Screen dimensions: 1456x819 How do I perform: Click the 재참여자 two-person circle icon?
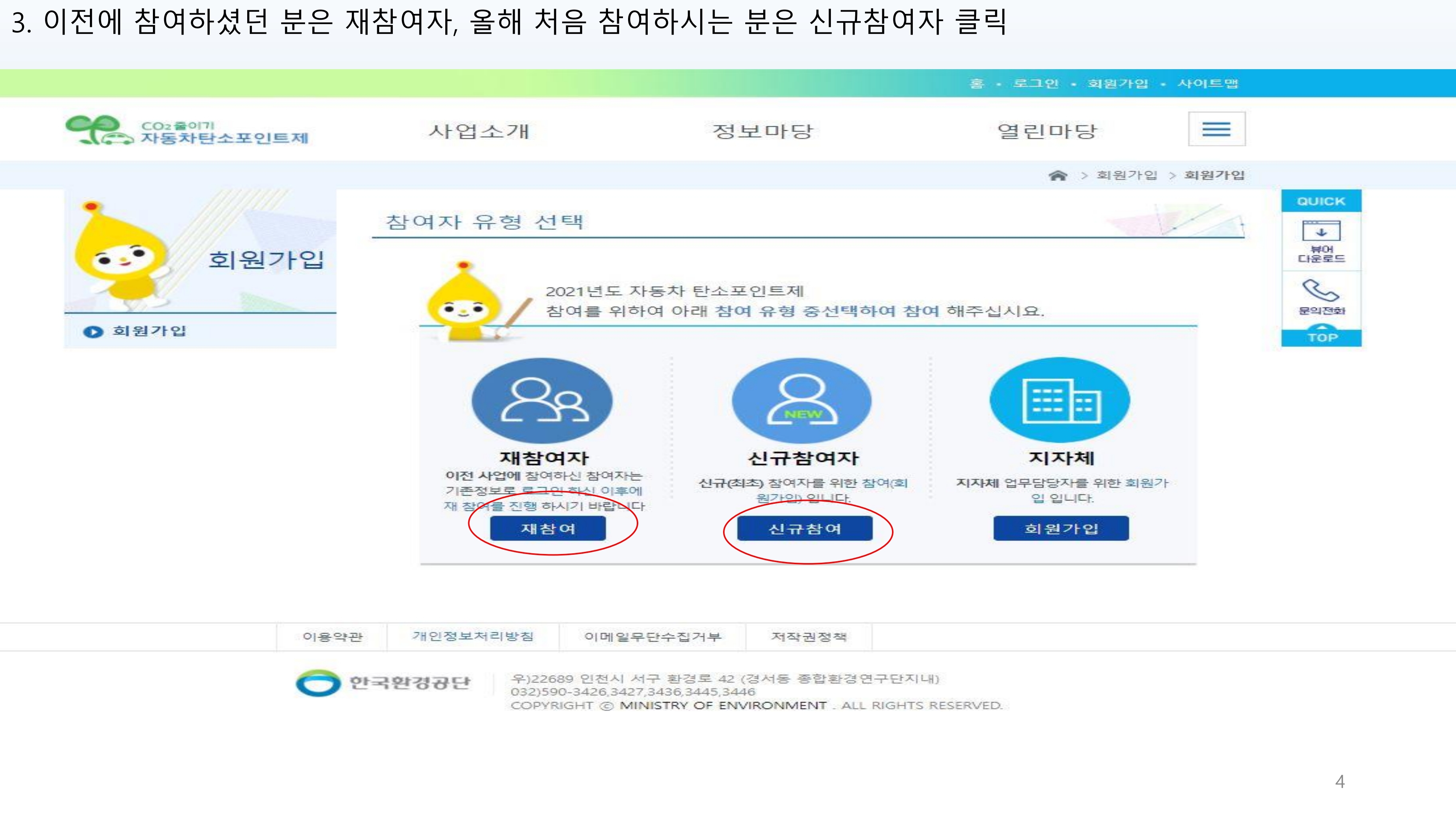[542, 400]
